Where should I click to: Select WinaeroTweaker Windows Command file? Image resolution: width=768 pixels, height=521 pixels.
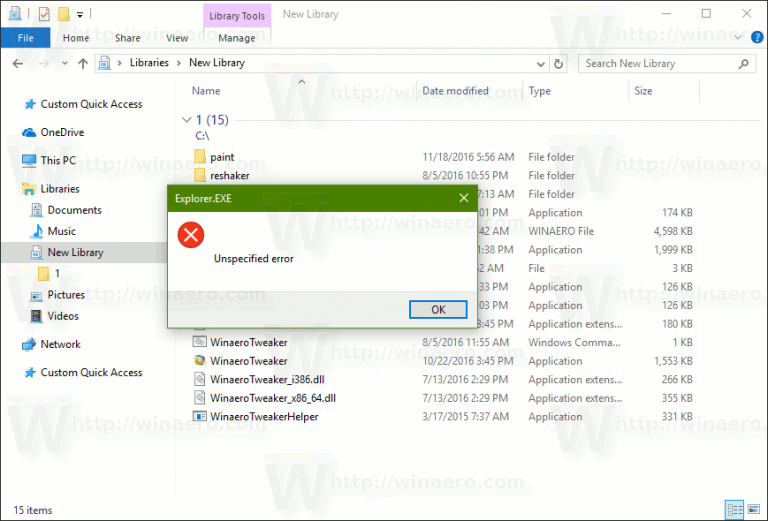tap(248, 342)
